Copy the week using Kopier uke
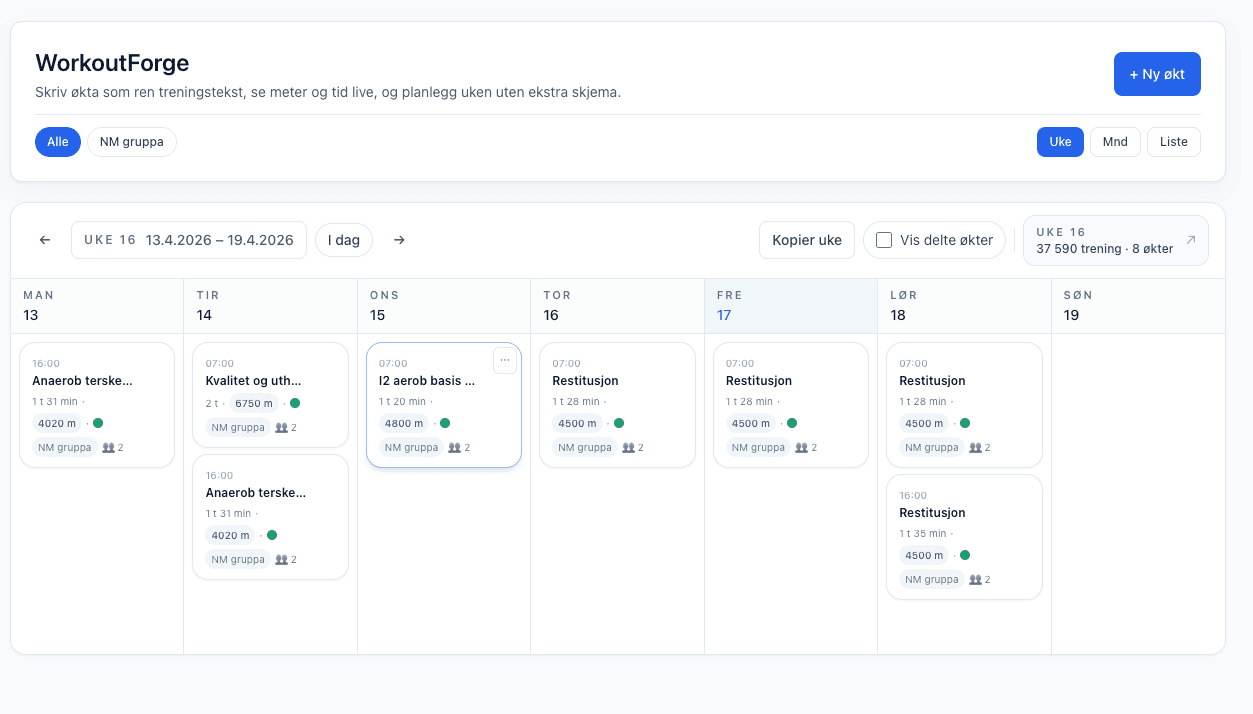 (x=806, y=240)
